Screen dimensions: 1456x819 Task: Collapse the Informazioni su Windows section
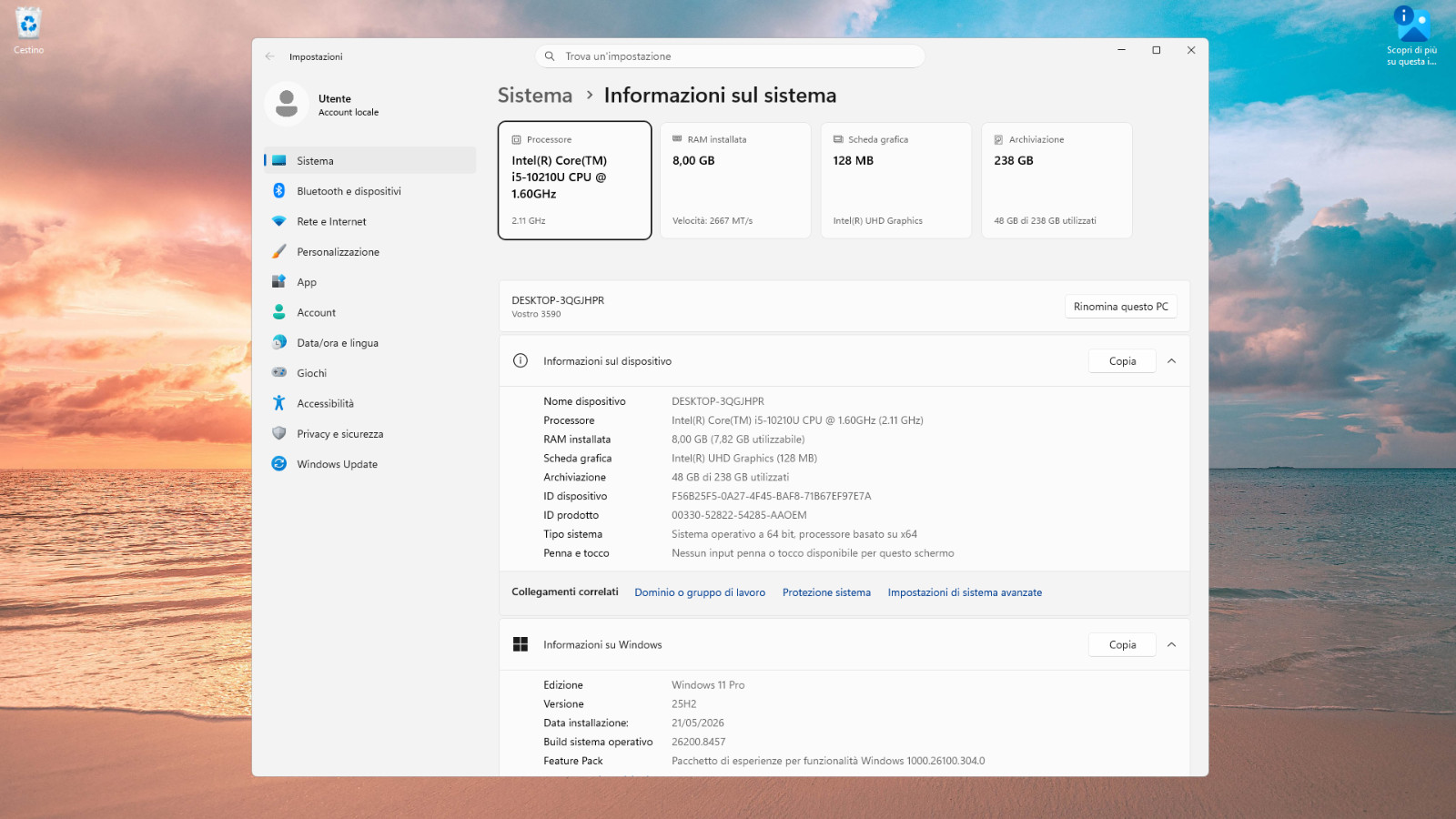(1172, 644)
